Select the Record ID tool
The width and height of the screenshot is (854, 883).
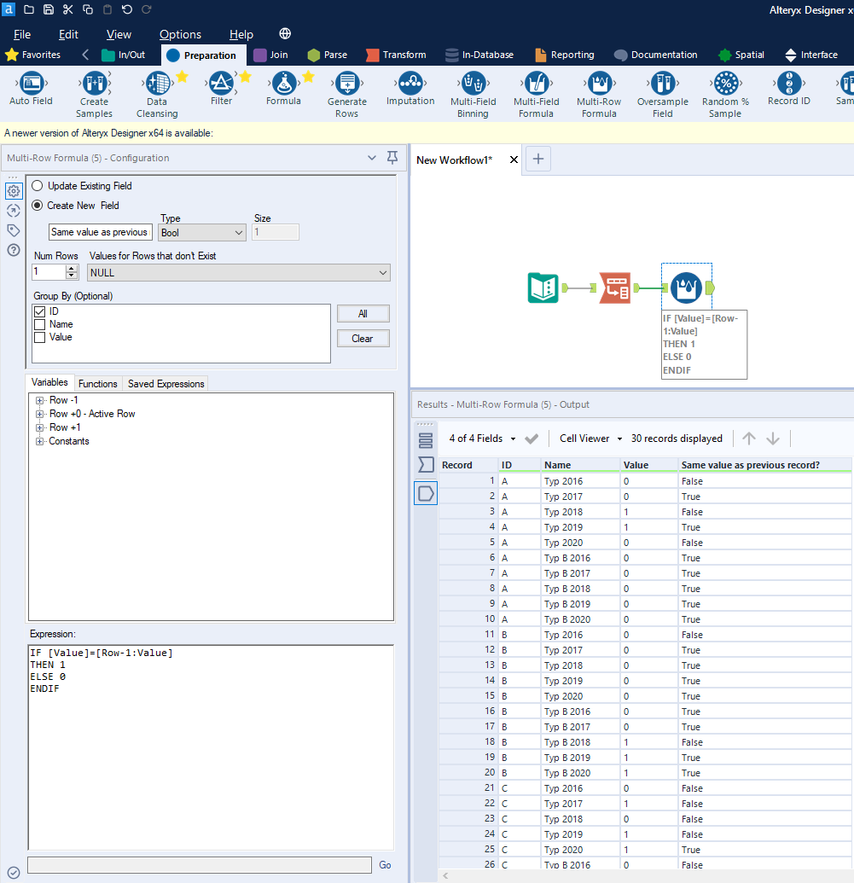pyautogui.click(x=790, y=85)
